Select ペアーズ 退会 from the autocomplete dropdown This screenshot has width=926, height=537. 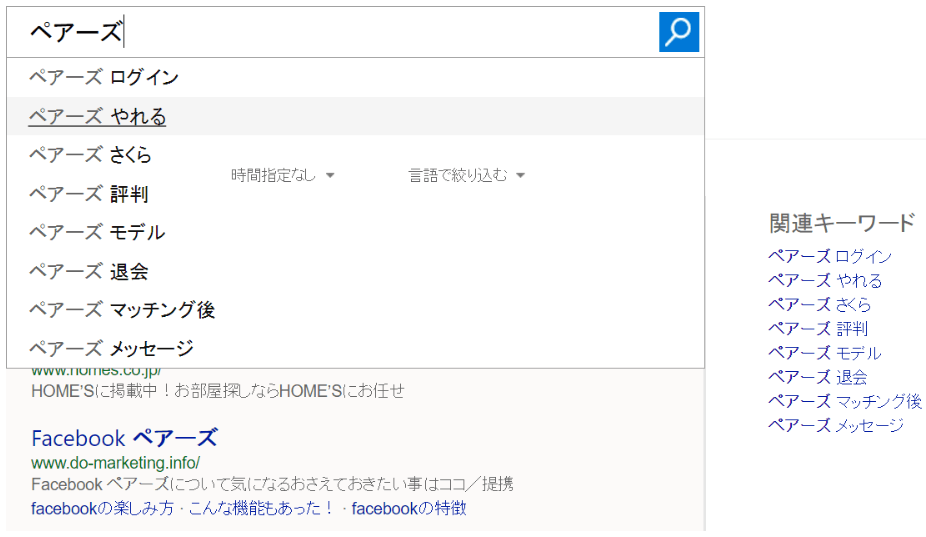[88, 272]
